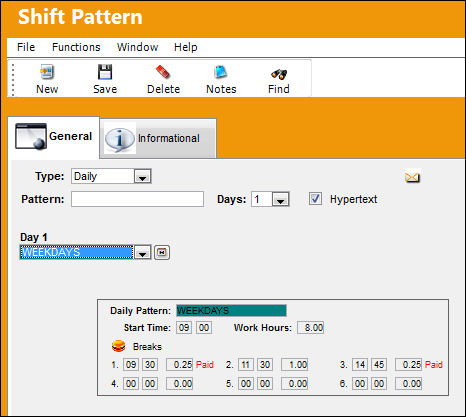Click the Daily Pattern WEEKDAYS field

[x=231, y=310]
